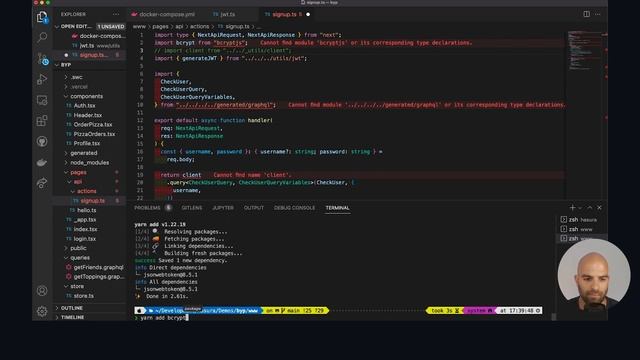The image size is (640, 360).
Task: Open the Source Control view
Action: [42, 59]
